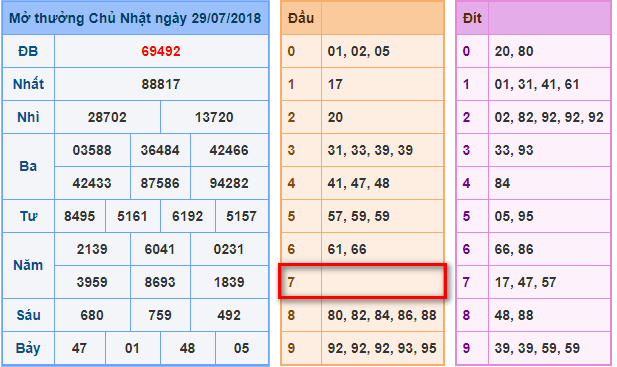This screenshot has width=617, height=367.
Task: Click sixth prize number 759
Action: 160,315
